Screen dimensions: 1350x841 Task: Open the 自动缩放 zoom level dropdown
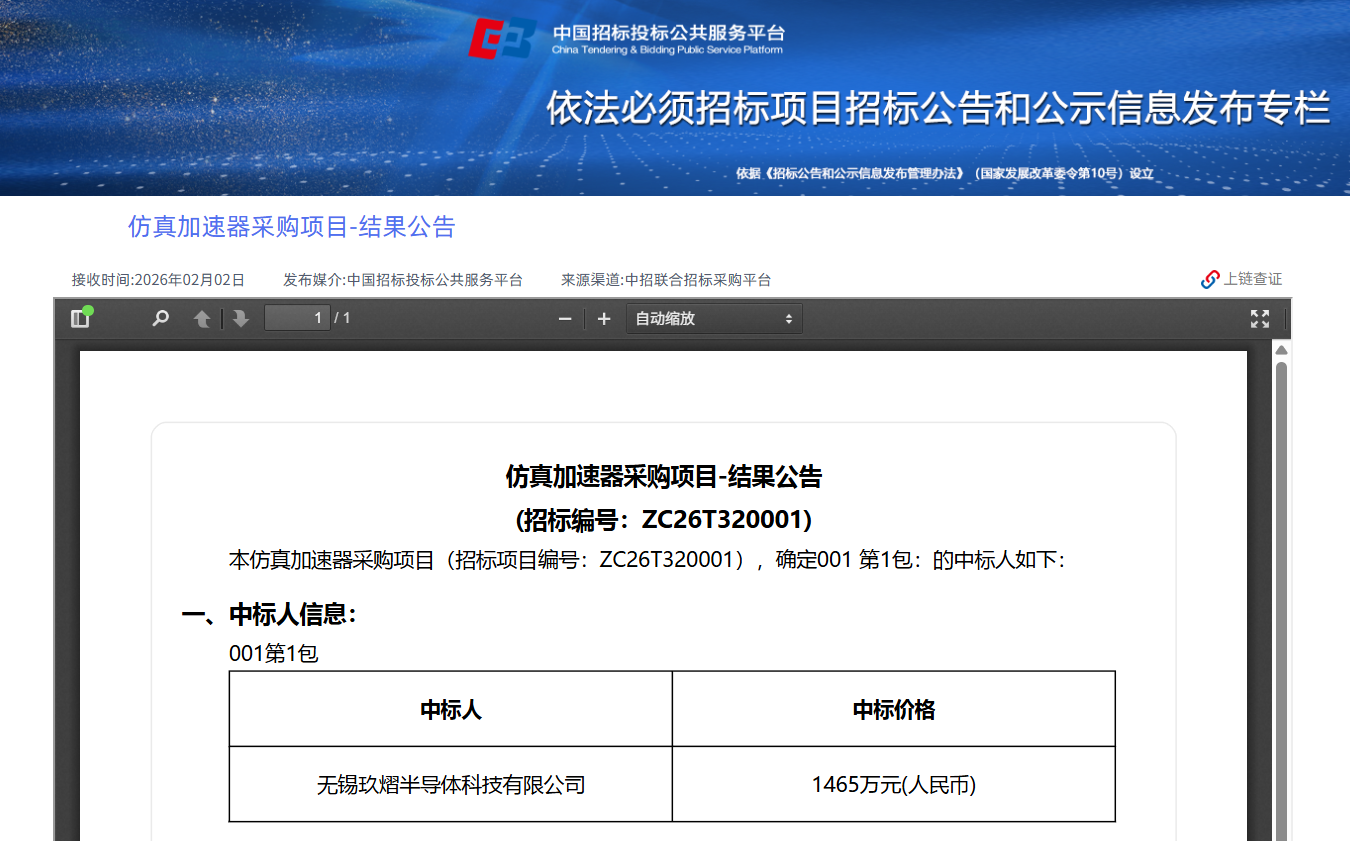[x=712, y=318]
